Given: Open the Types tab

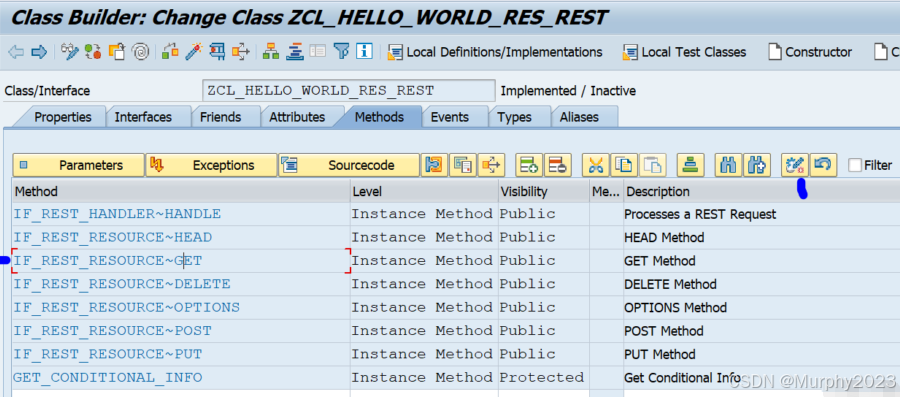Looking at the screenshot, I should [x=515, y=117].
